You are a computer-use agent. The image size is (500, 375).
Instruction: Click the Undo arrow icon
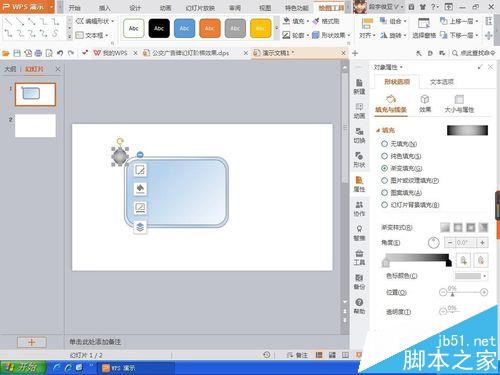pyautogui.click(x=60, y=53)
